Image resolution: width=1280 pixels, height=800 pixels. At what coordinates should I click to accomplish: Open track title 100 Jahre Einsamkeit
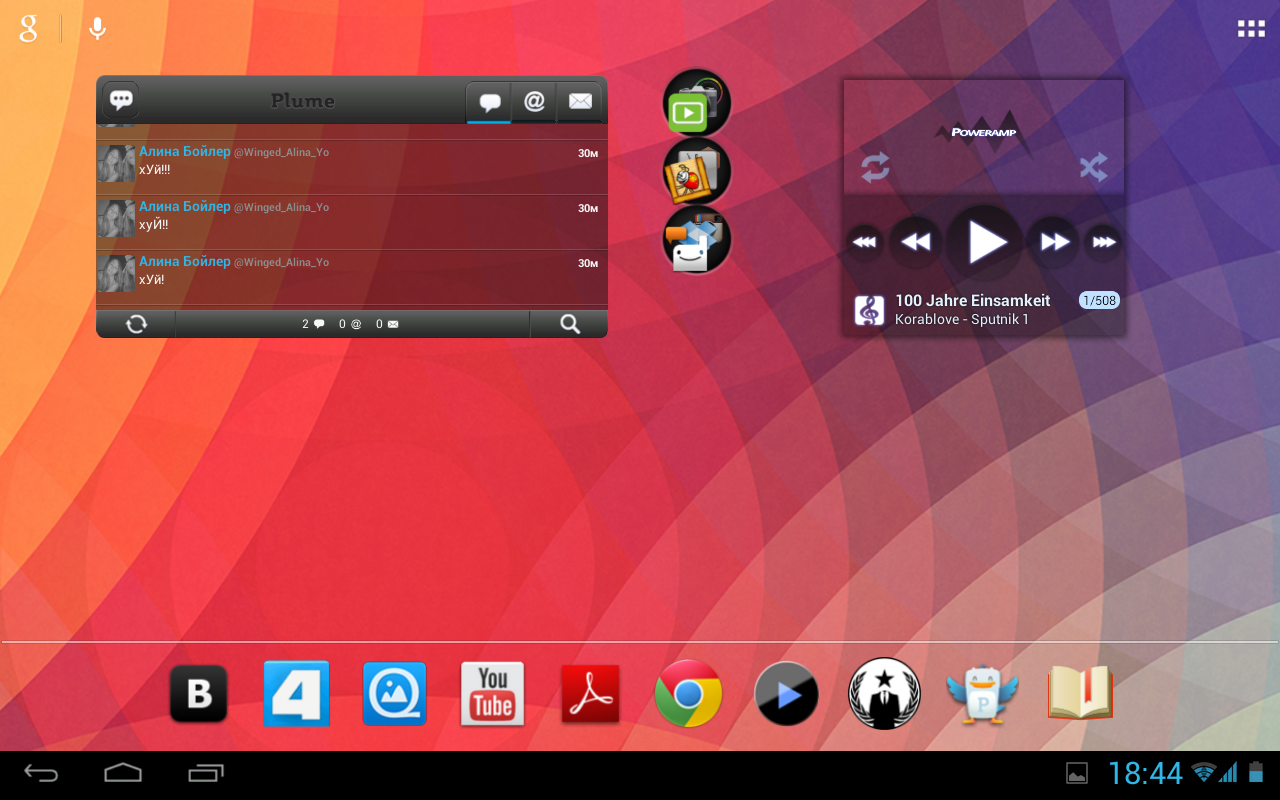tap(972, 300)
